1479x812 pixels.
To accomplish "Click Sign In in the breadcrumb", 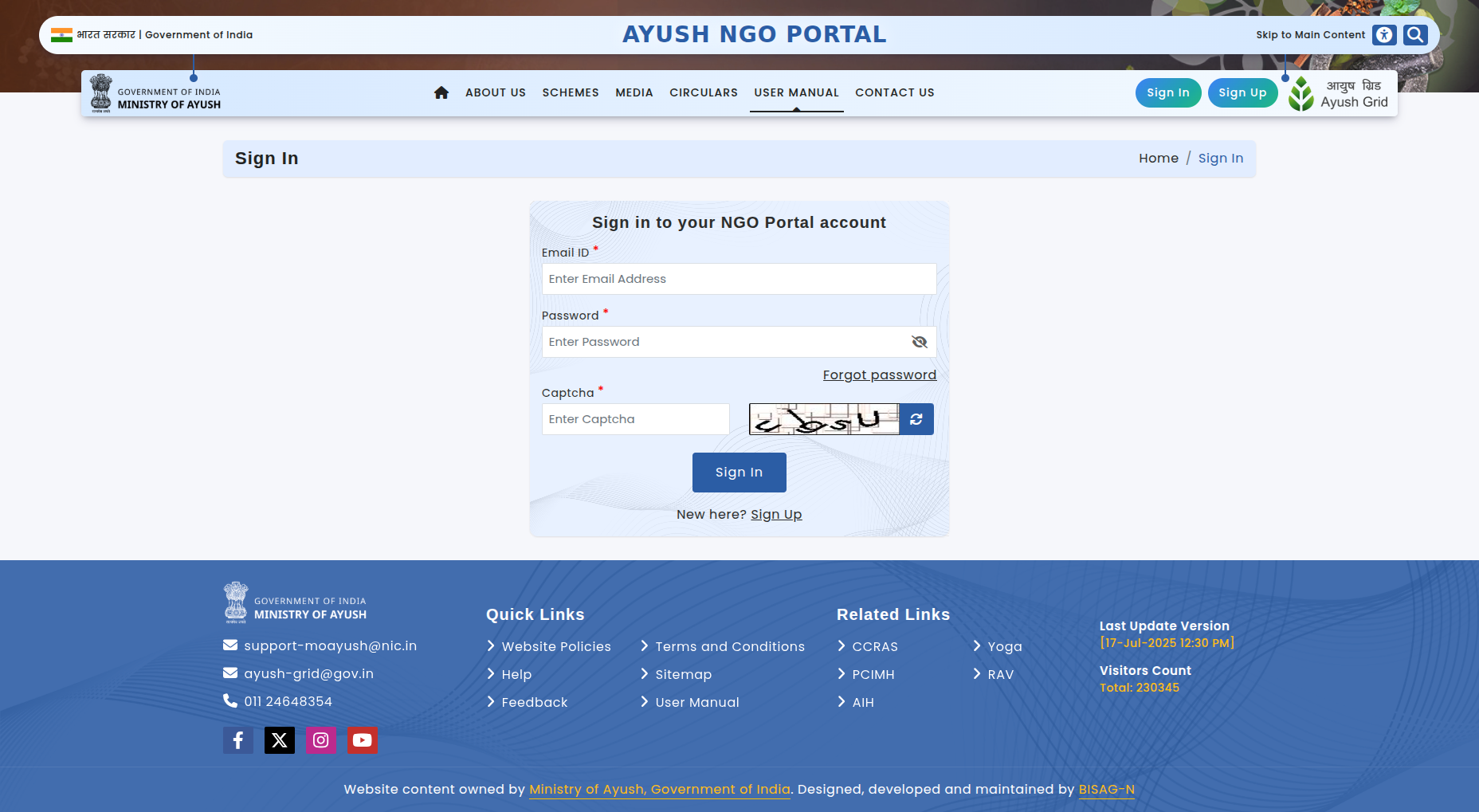I will pyautogui.click(x=1221, y=159).
